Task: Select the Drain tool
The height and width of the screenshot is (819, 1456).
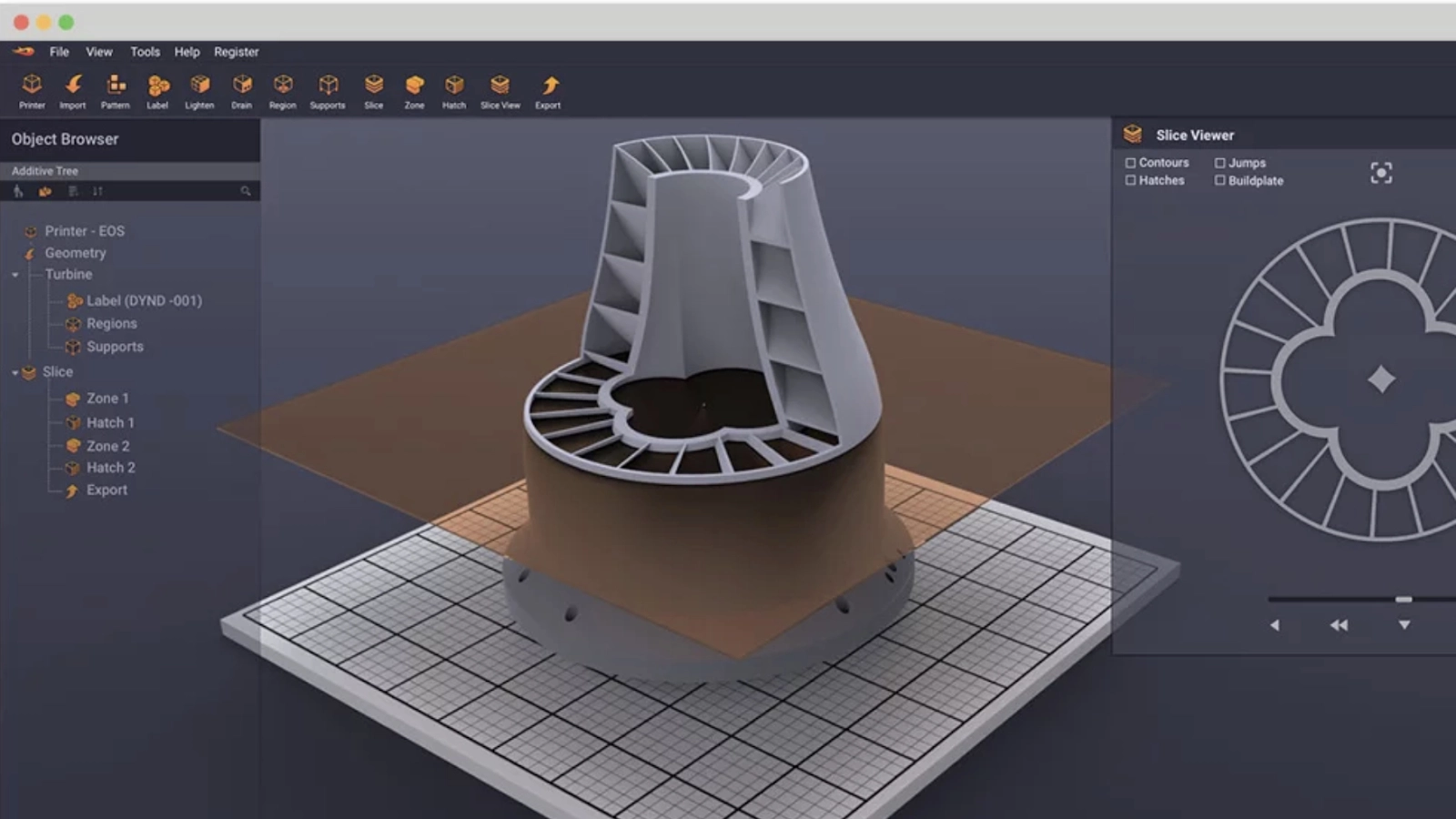Action: (241, 92)
